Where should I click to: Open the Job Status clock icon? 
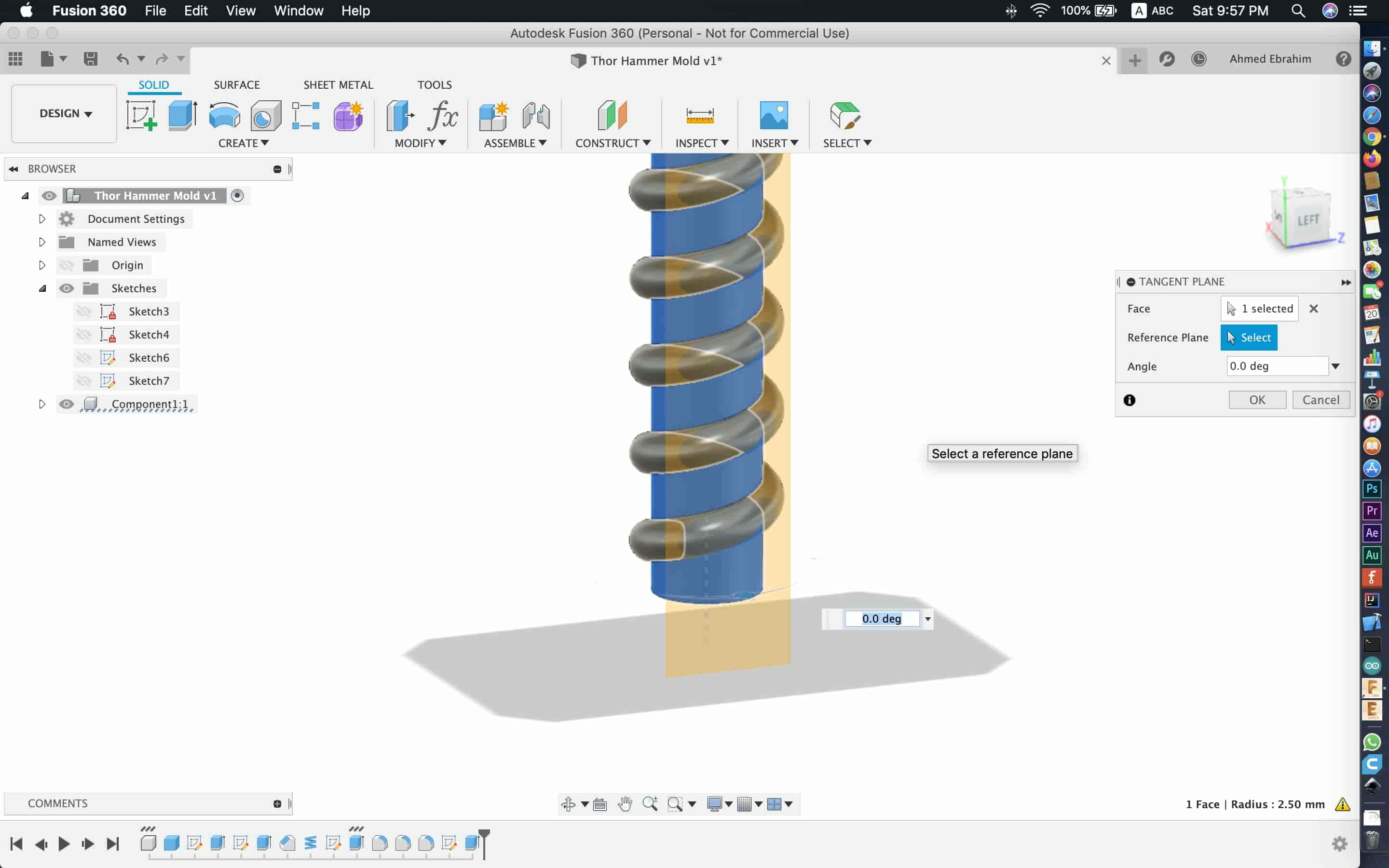[1198, 58]
